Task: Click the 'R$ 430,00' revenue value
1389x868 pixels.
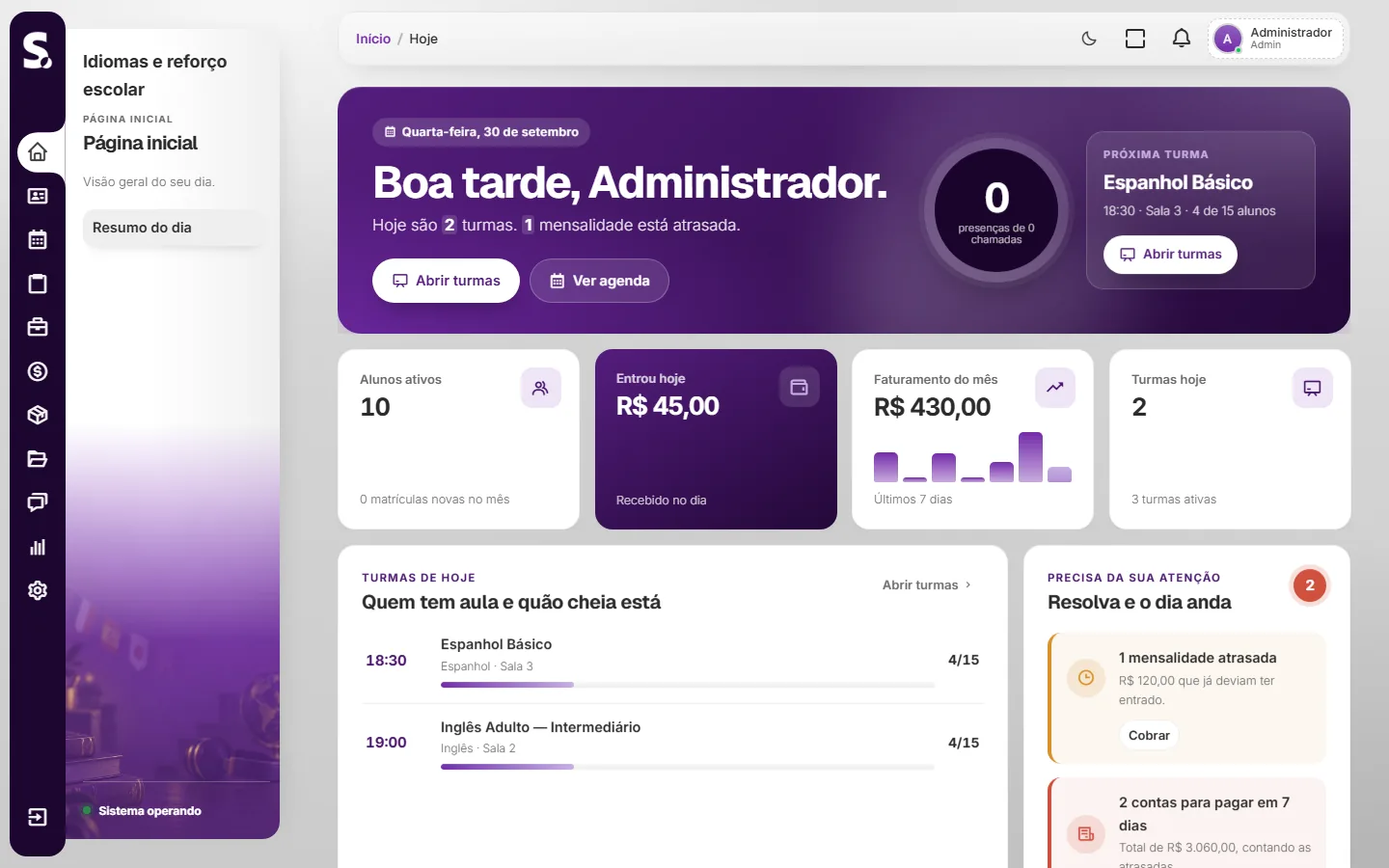Action: (x=932, y=407)
